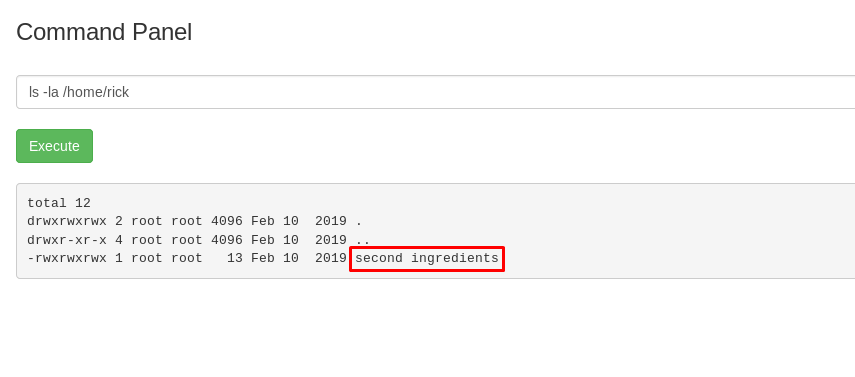Click 4096 on the drwxrwxrwx row

[x=227, y=222]
